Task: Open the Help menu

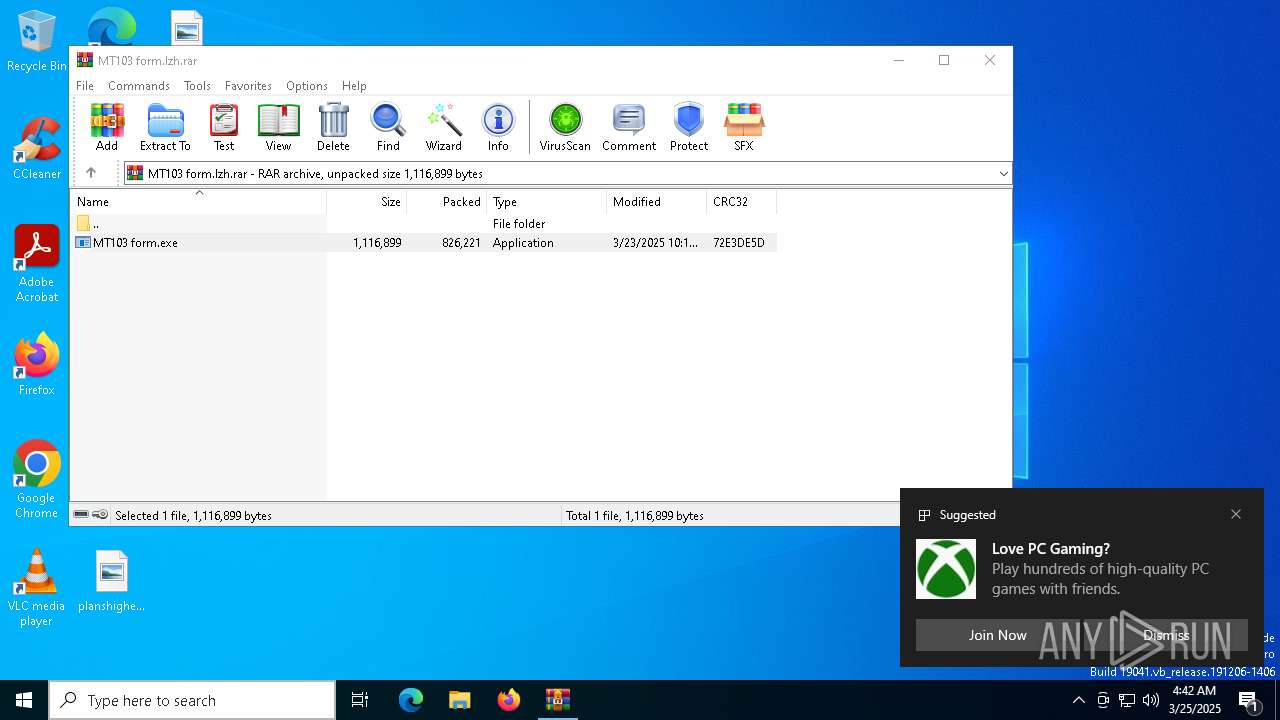Action: [x=354, y=86]
